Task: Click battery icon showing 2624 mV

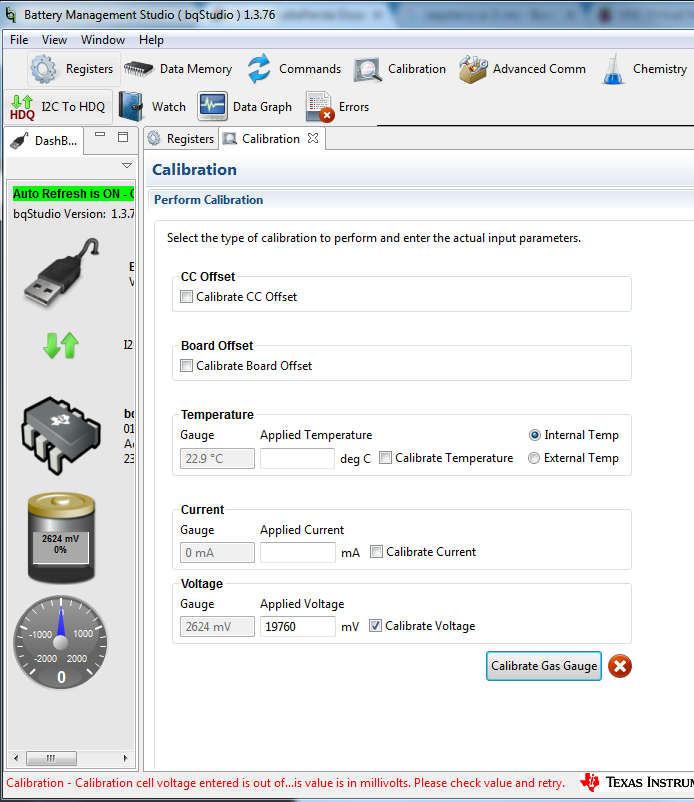Action: [61, 538]
